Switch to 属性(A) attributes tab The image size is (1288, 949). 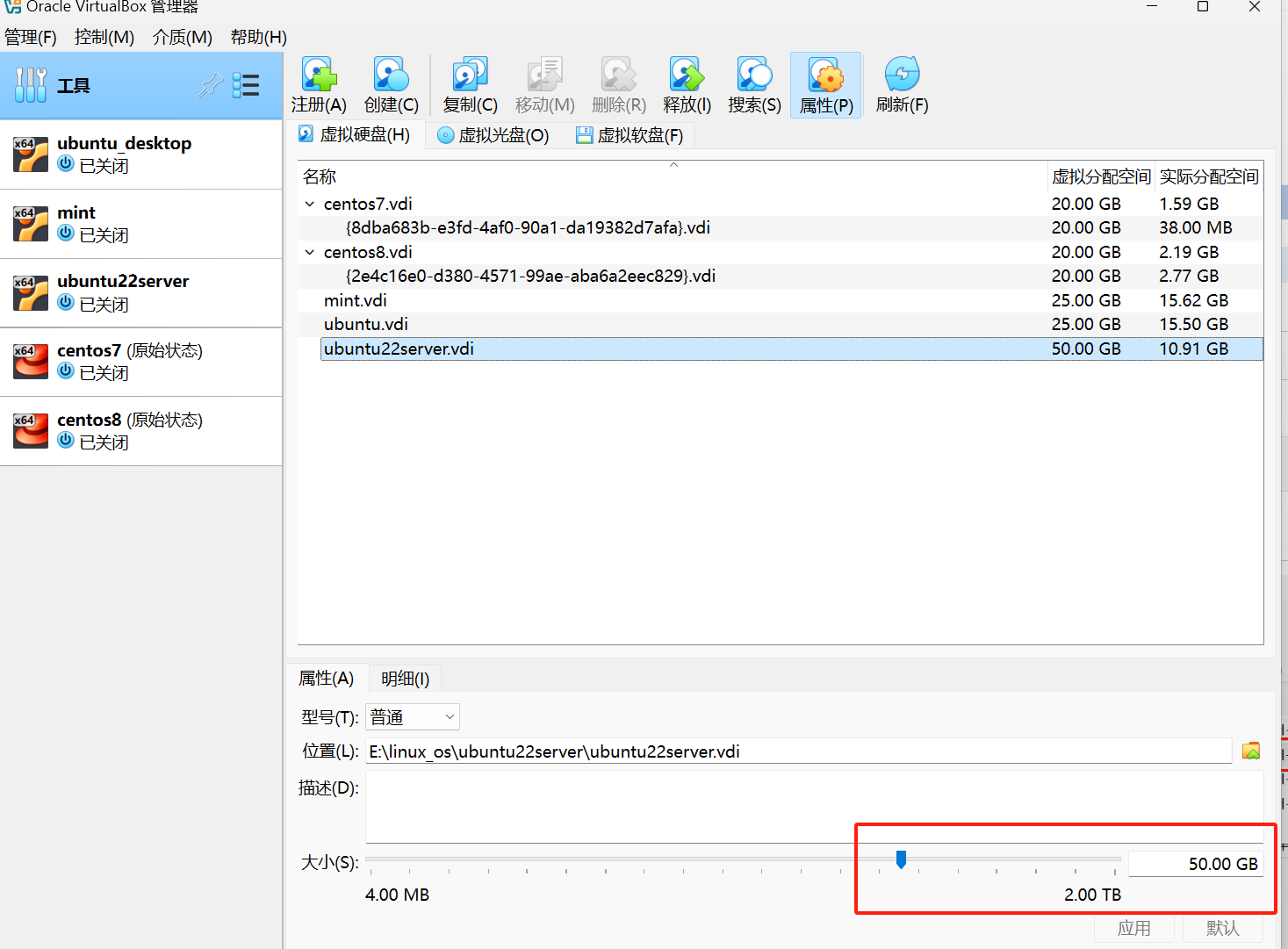[327, 678]
